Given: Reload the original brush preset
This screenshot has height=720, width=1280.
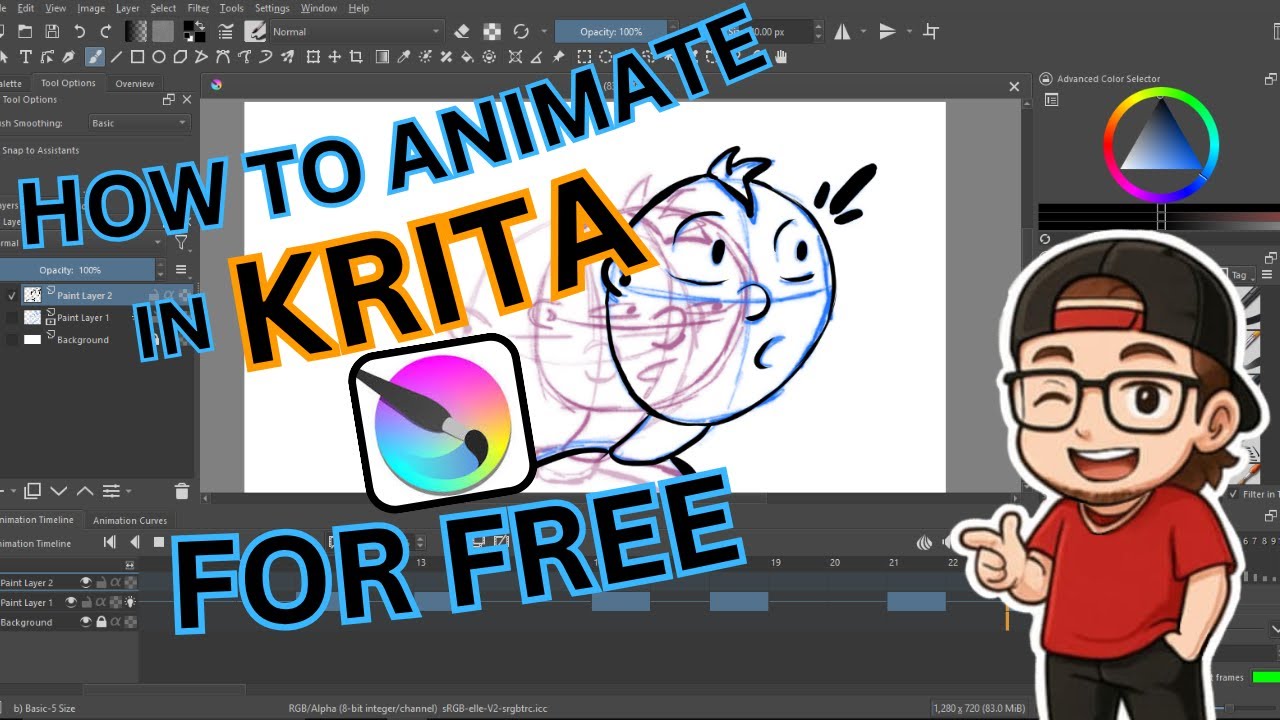Looking at the screenshot, I should click(x=520, y=32).
